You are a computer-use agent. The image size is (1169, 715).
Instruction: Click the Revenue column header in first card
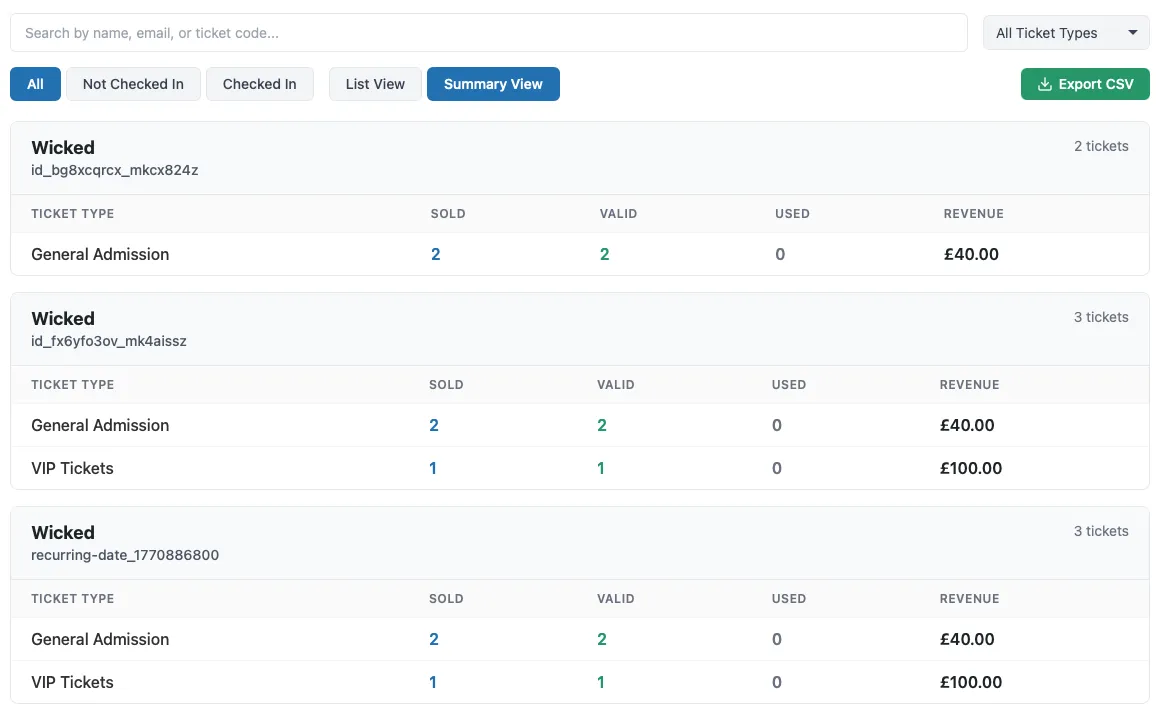973,214
